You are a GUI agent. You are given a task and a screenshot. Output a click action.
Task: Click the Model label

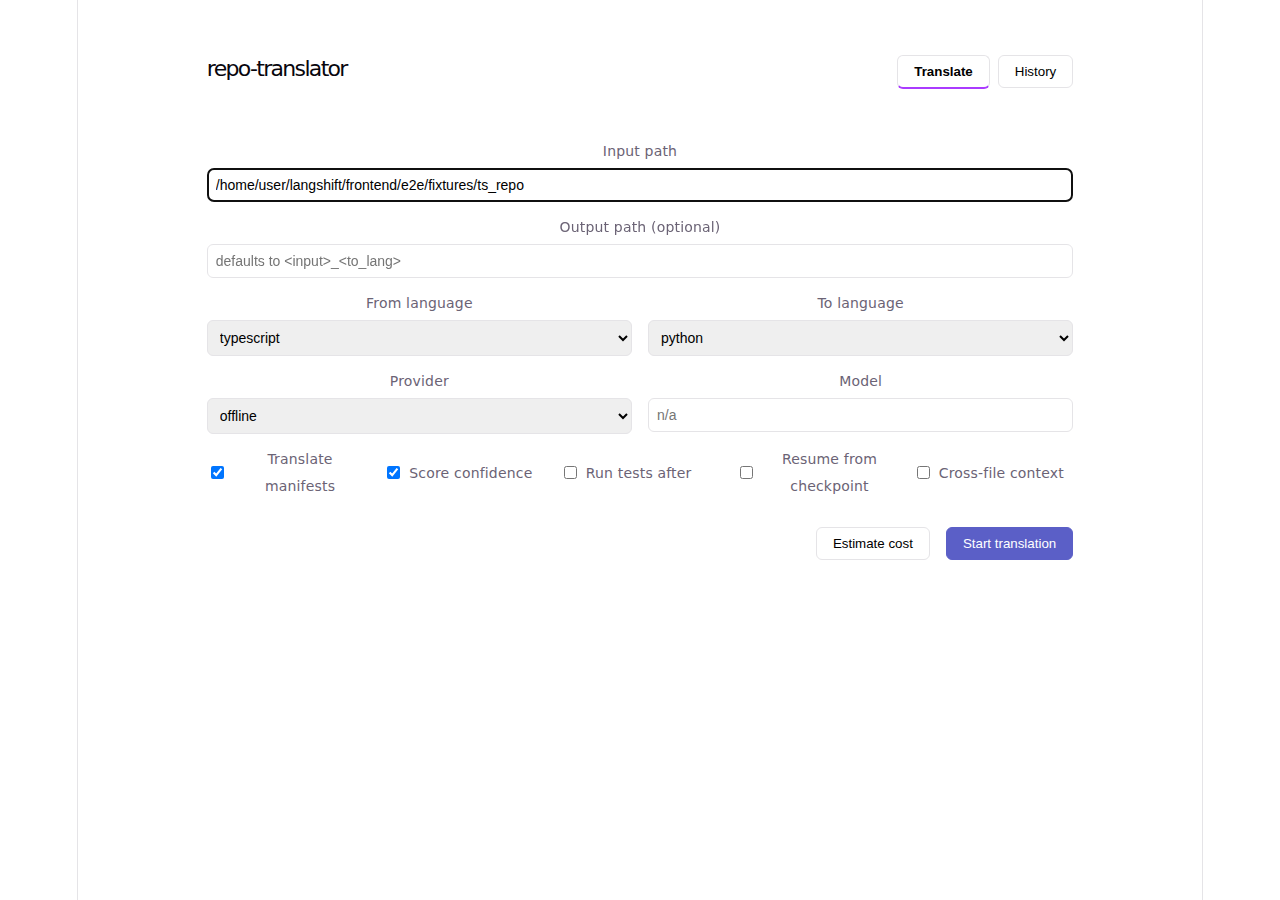tap(860, 381)
